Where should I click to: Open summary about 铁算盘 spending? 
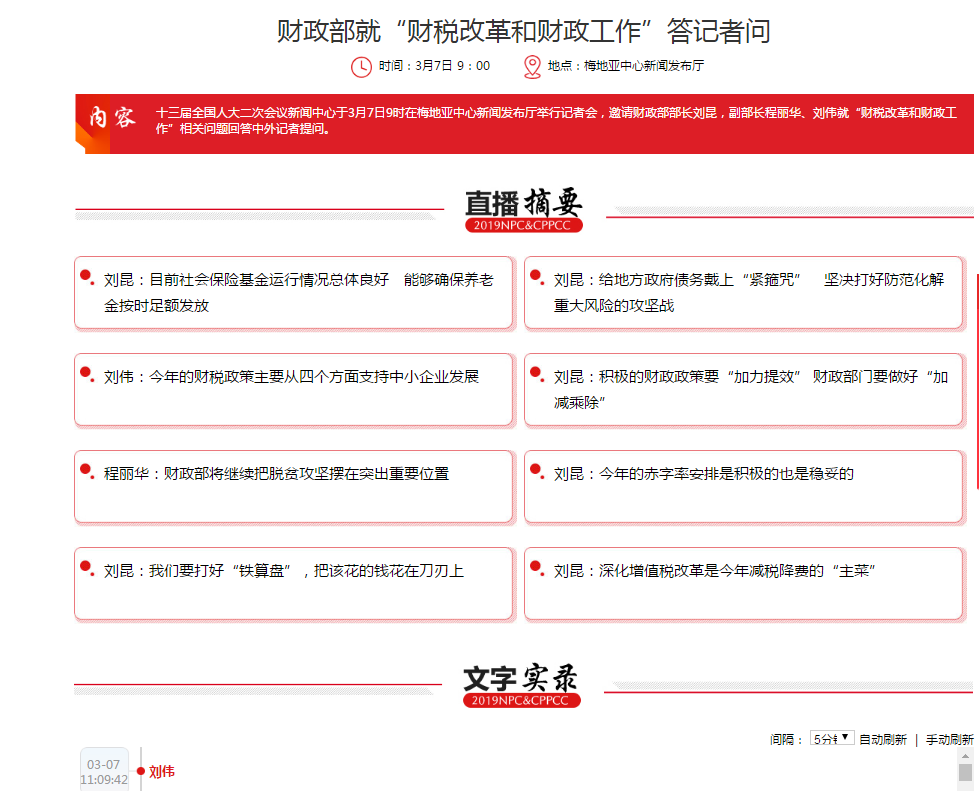click(284, 571)
